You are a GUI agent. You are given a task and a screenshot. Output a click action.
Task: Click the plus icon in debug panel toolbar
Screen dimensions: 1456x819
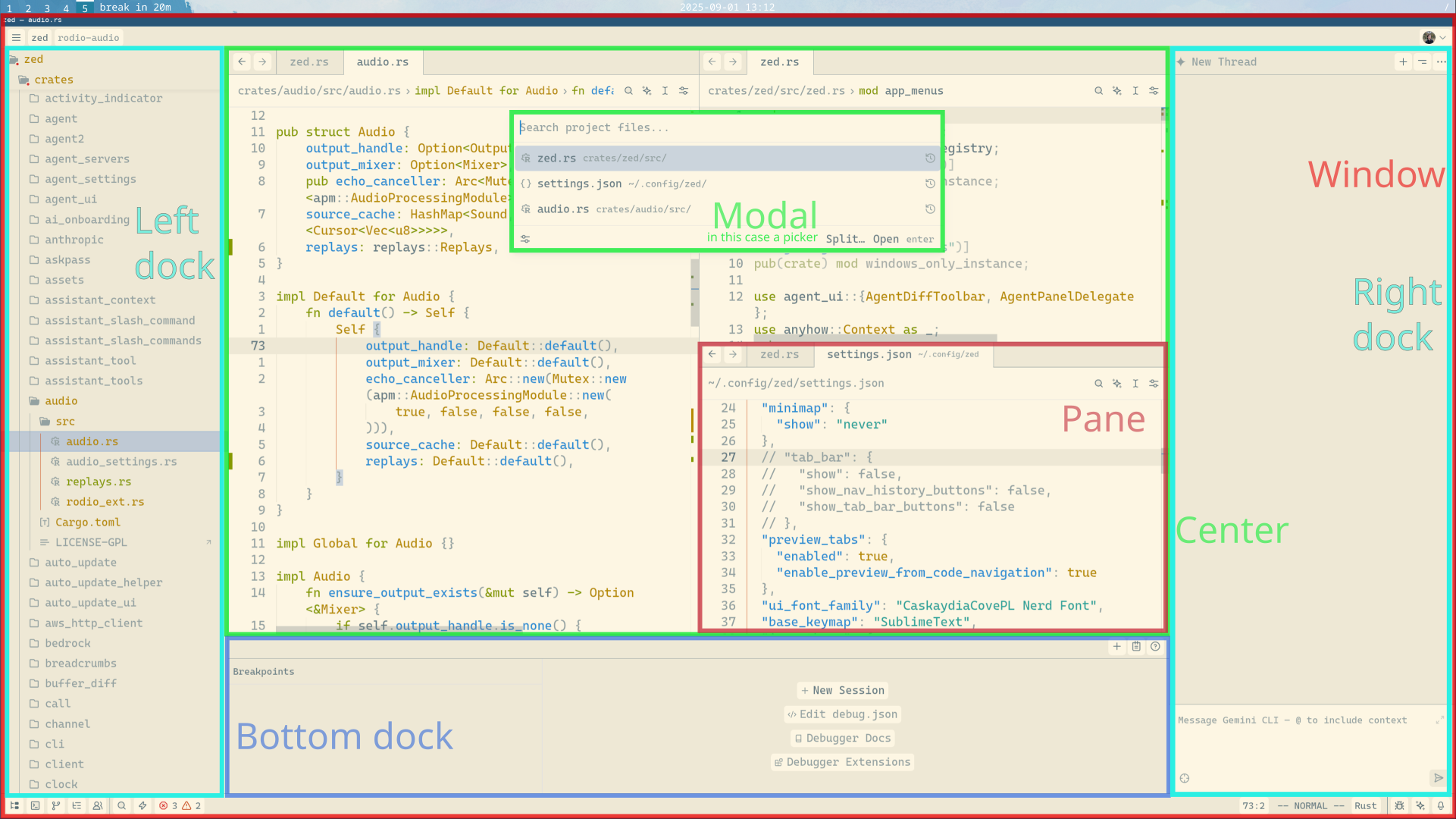pos(1116,647)
